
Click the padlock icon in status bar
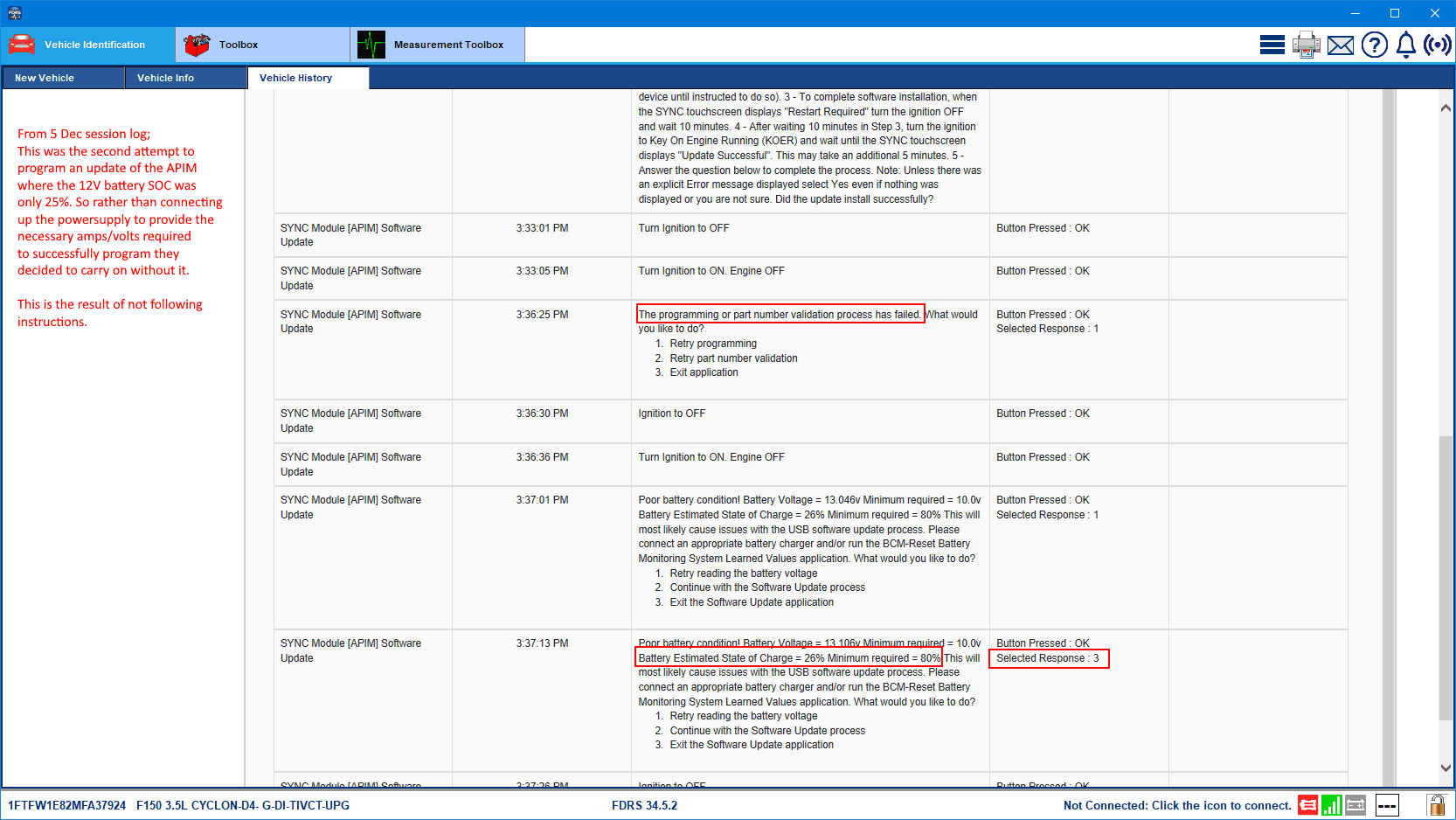coord(1435,805)
